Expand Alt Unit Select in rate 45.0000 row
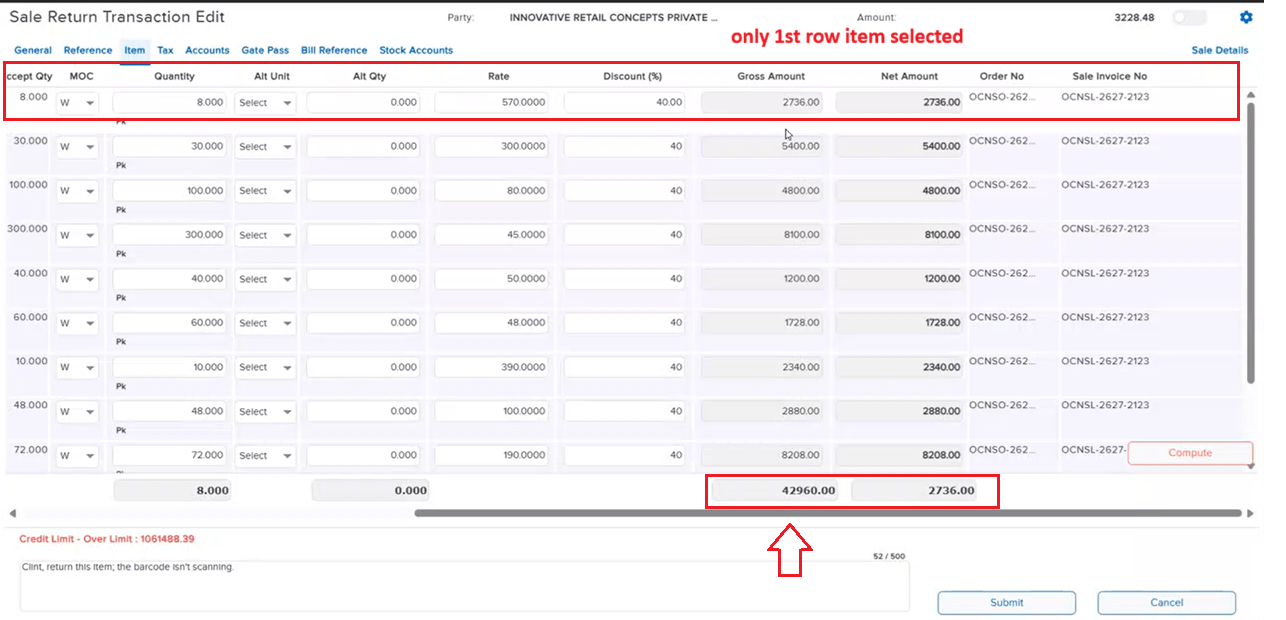 point(265,235)
